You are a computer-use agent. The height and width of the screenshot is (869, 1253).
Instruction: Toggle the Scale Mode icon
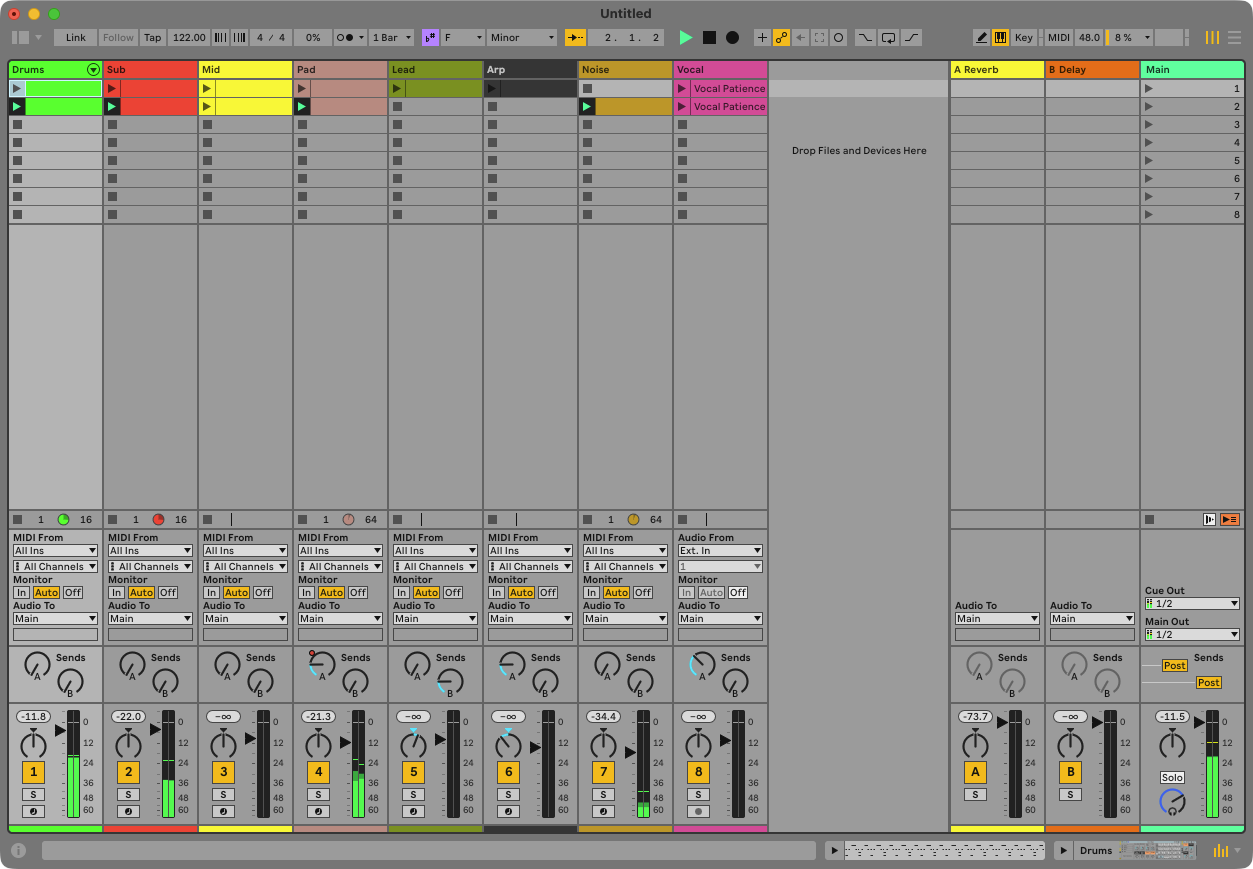pyautogui.click(x=431, y=37)
